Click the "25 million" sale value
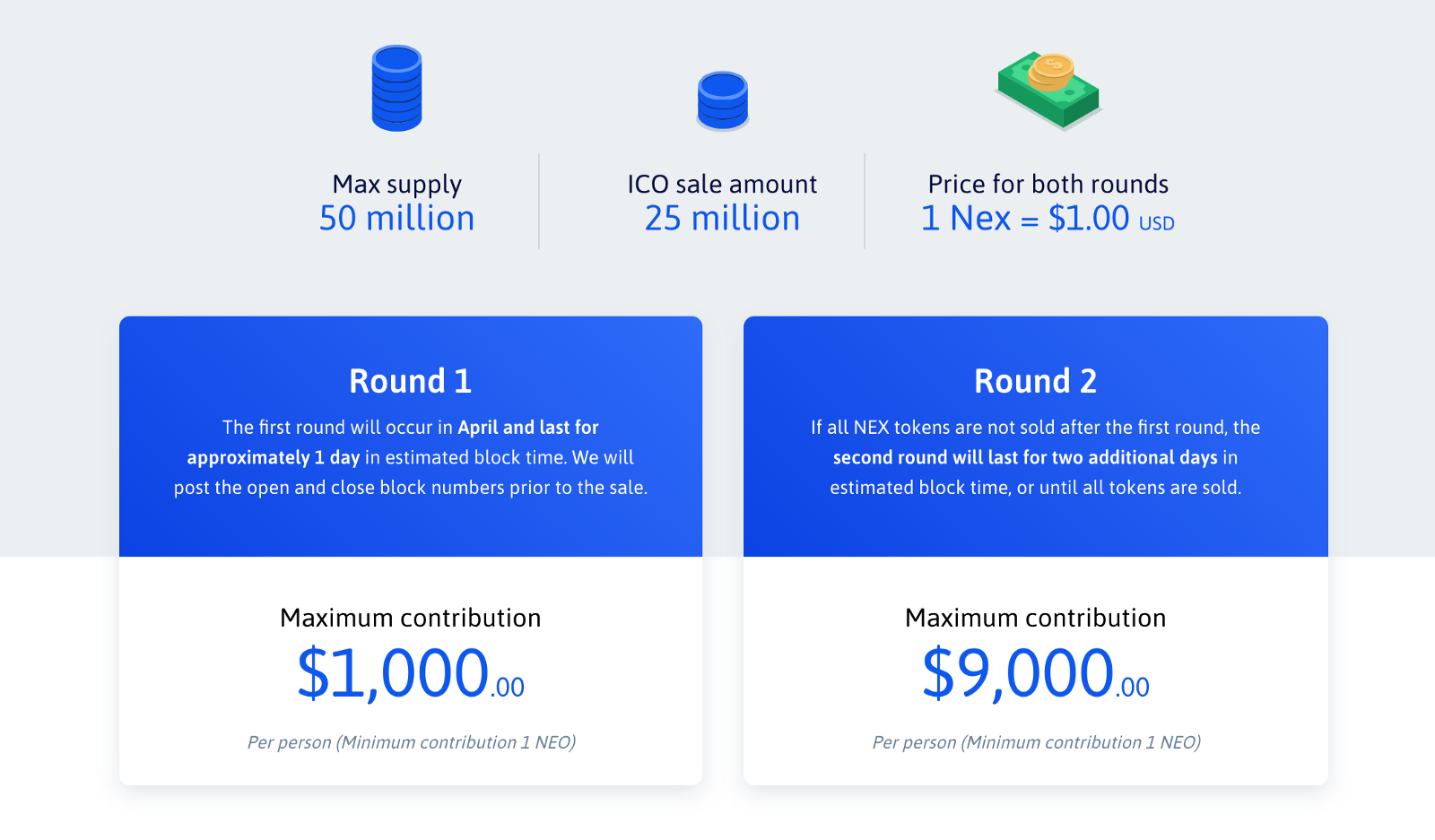1435x840 pixels. pos(722,219)
